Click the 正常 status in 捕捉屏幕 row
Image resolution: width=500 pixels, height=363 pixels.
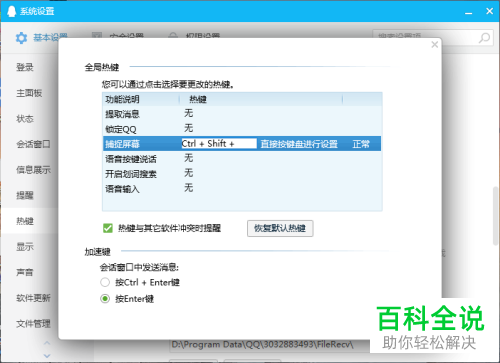(361, 144)
